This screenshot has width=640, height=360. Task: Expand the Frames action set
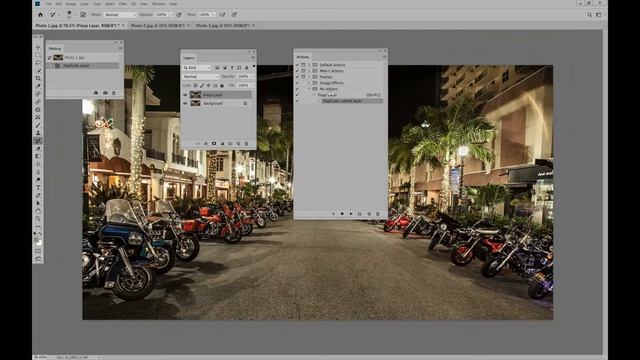(x=309, y=77)
